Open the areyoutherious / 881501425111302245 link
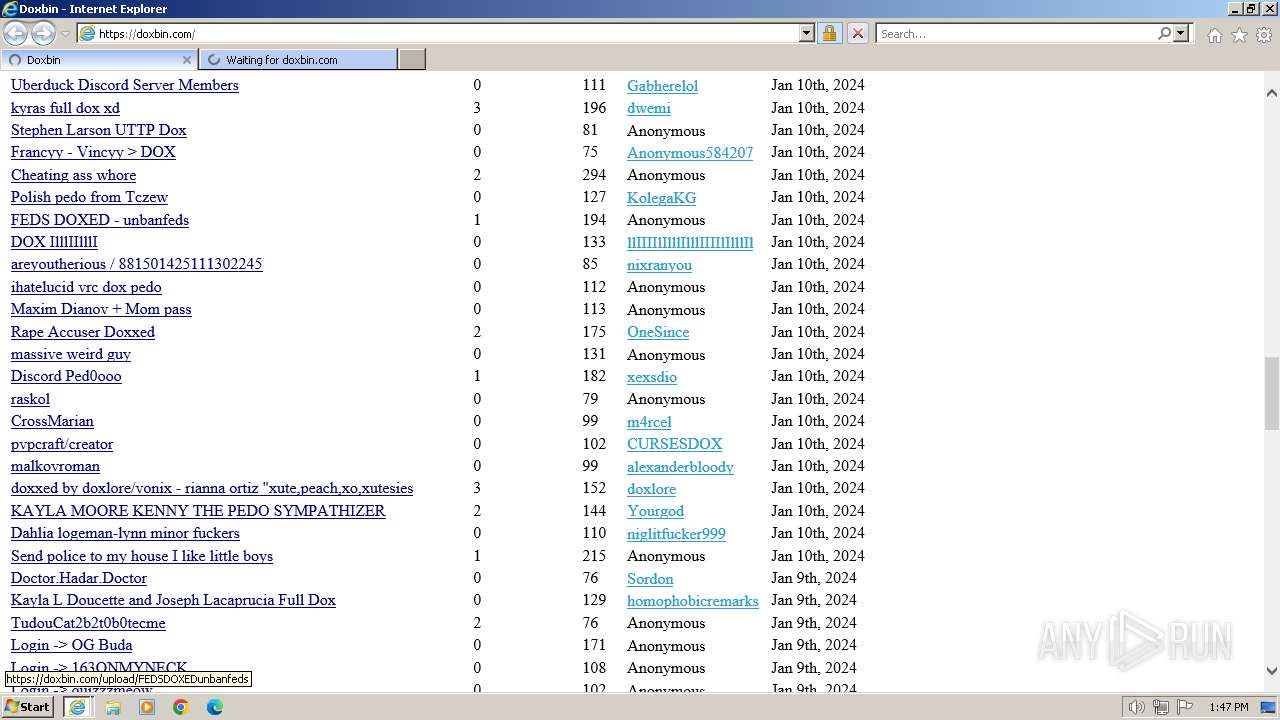The height and width of the screenshot is (720, 1280). 136,264
